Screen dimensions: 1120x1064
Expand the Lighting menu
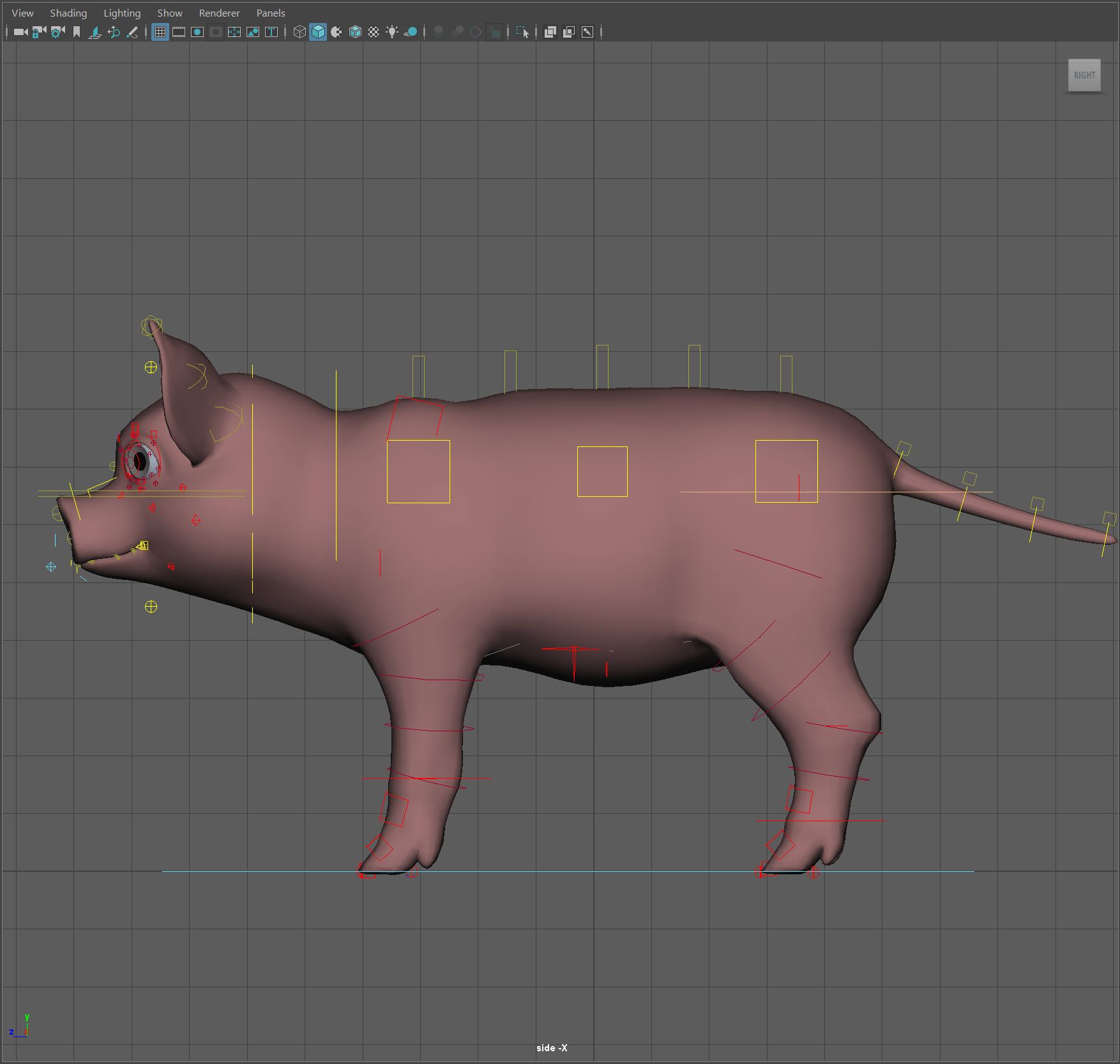(121, 13)
